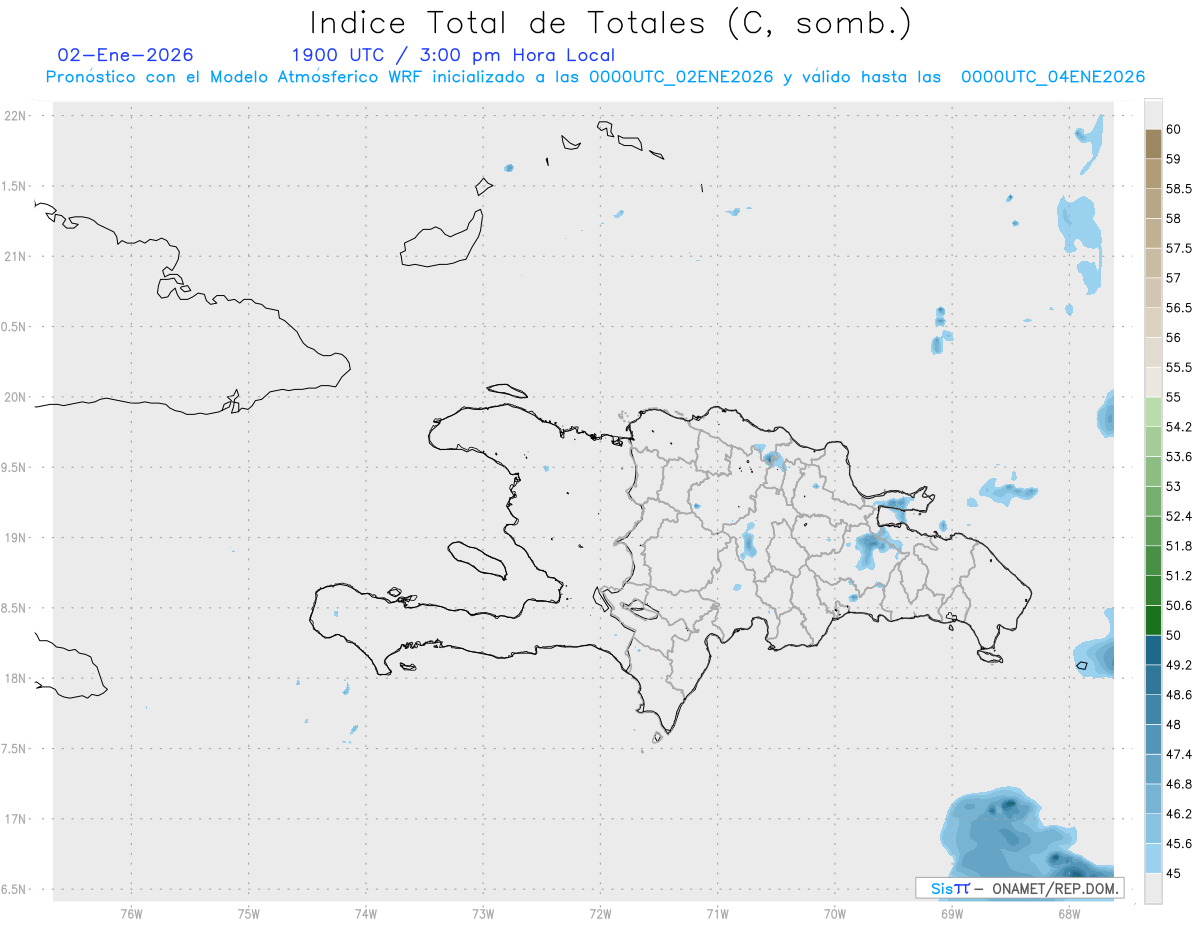
Task: Click the '1900 UTC / 3:00 pm Hora Local' text
Action: pyautogui.click(x=453, y=56)
